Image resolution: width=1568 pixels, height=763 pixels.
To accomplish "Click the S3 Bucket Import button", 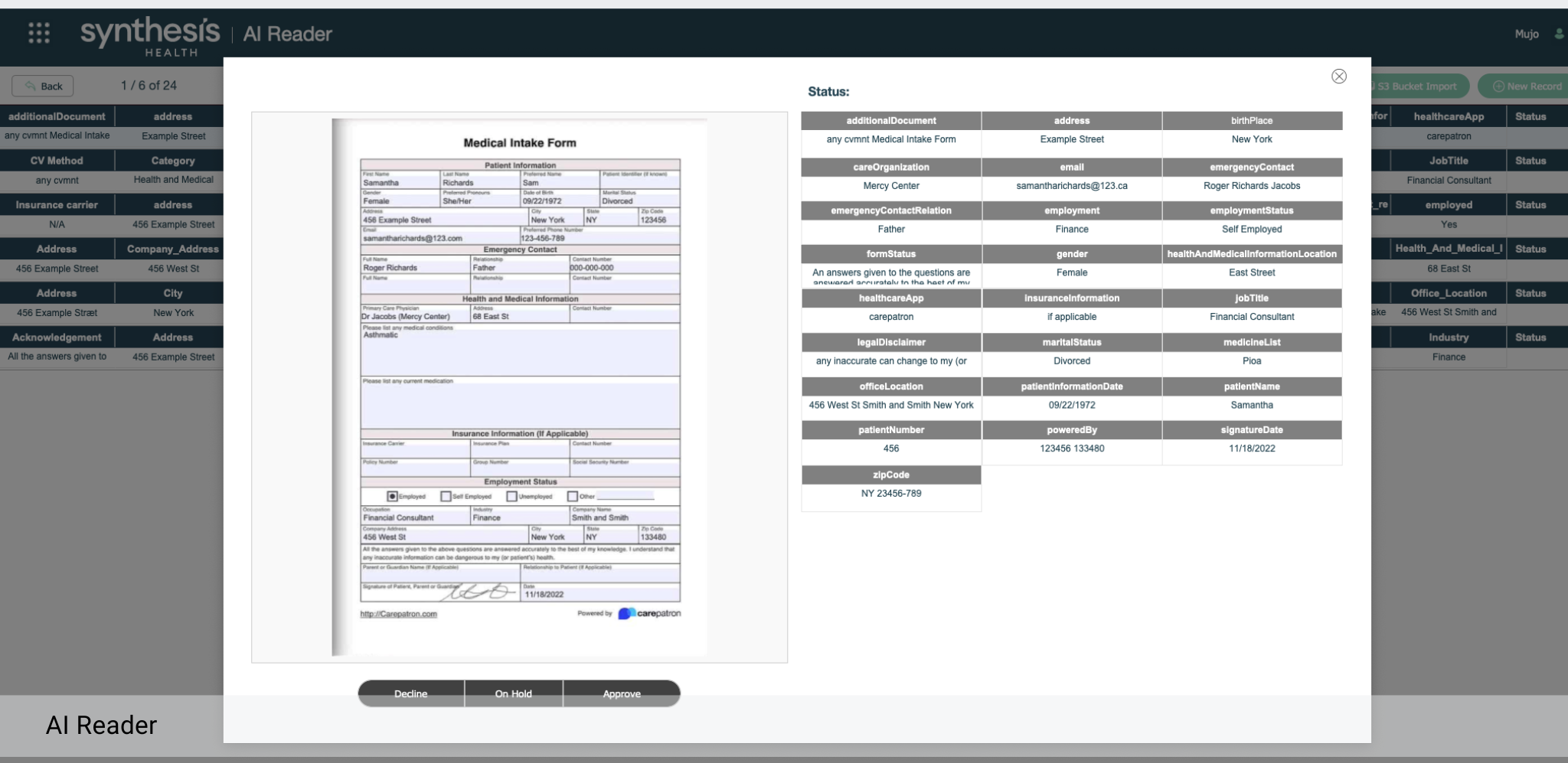I will tap(1418, 86).
